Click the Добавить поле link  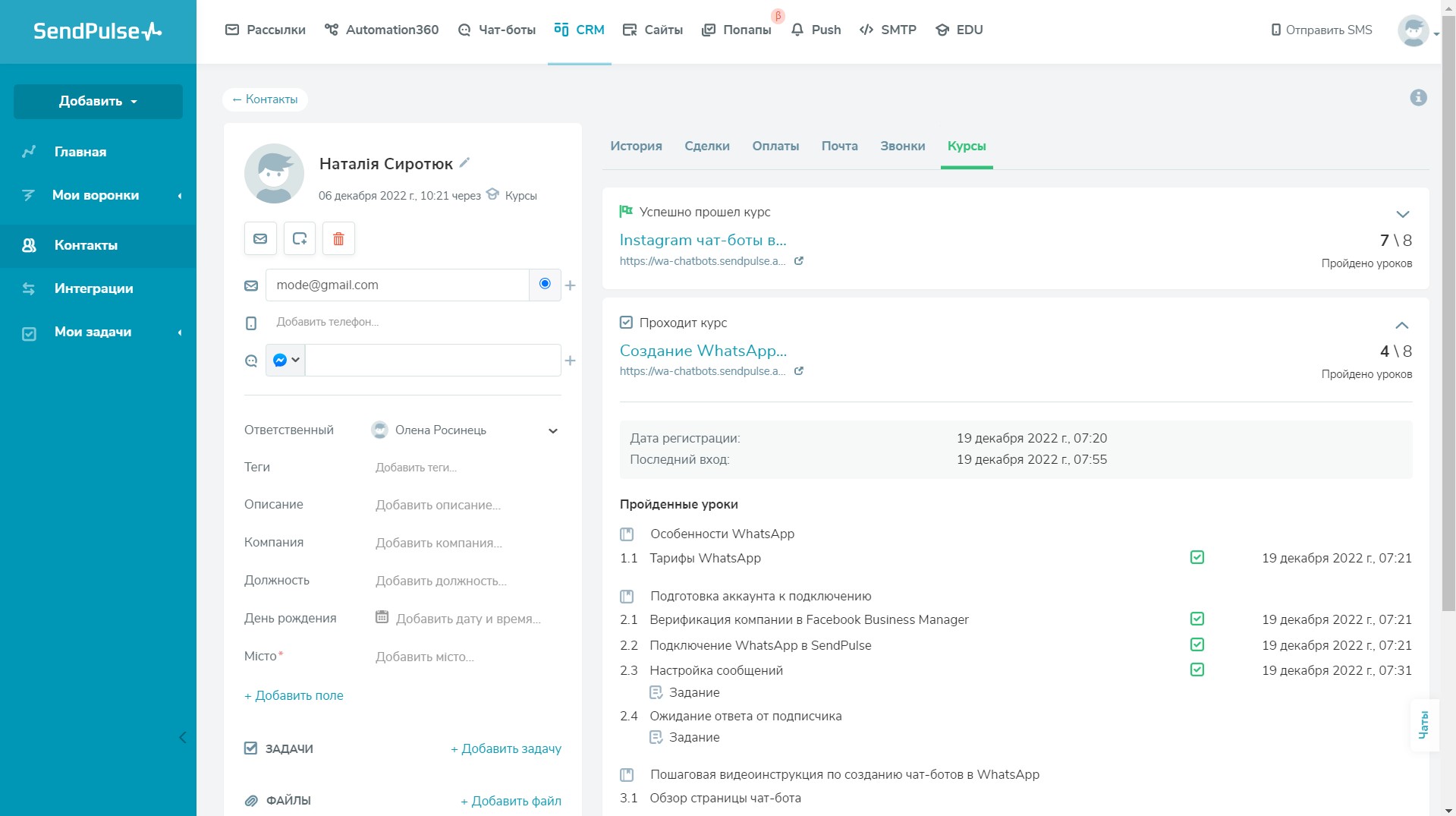(294, 695)
